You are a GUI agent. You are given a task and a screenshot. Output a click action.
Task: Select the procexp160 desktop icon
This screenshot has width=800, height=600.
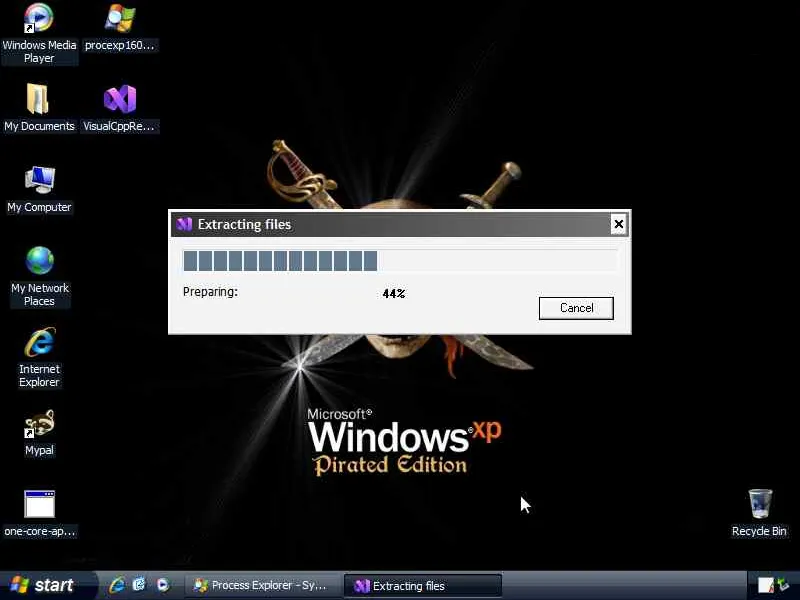tap(119, 27)
